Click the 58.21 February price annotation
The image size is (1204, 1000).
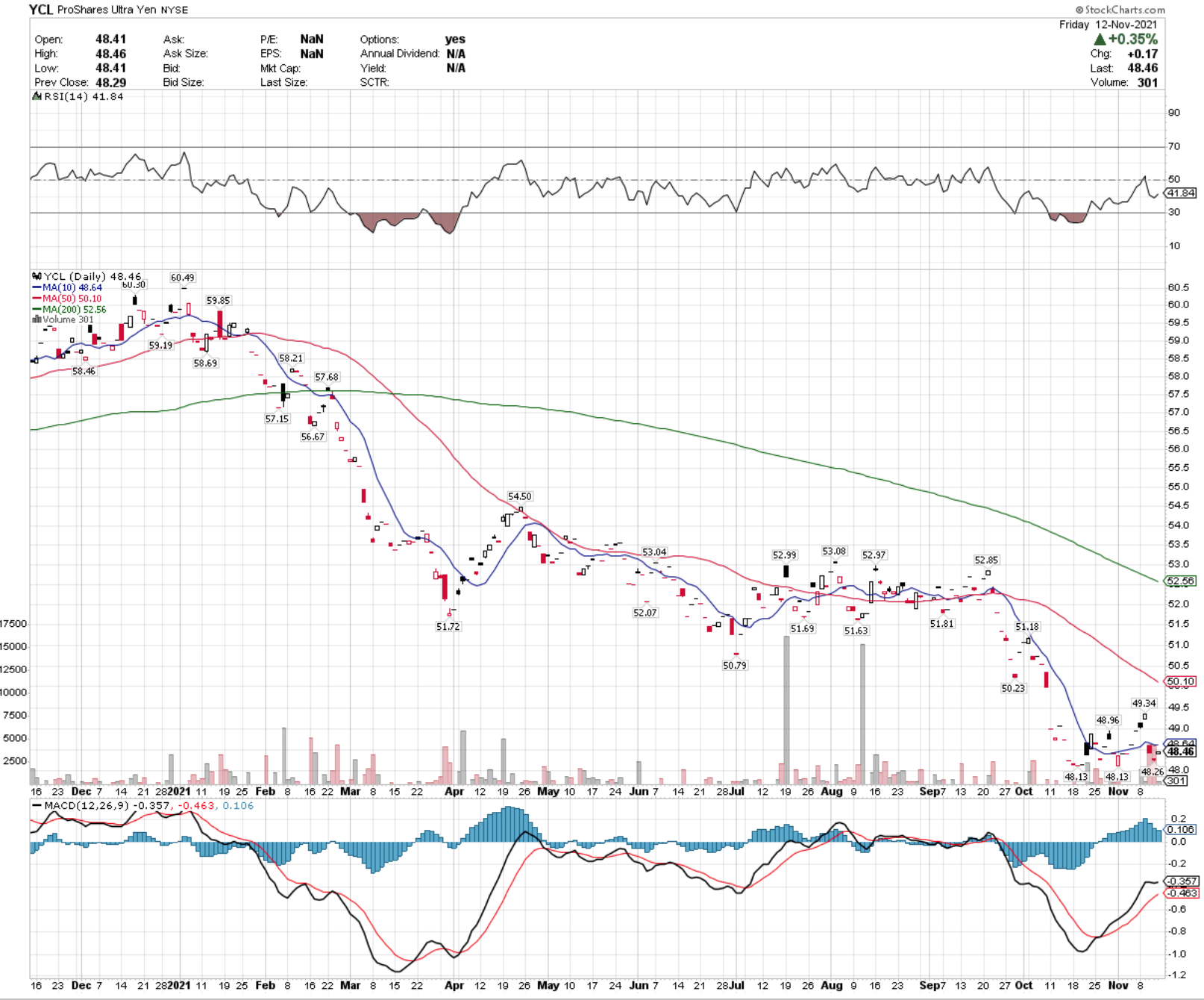click(291, 358)
